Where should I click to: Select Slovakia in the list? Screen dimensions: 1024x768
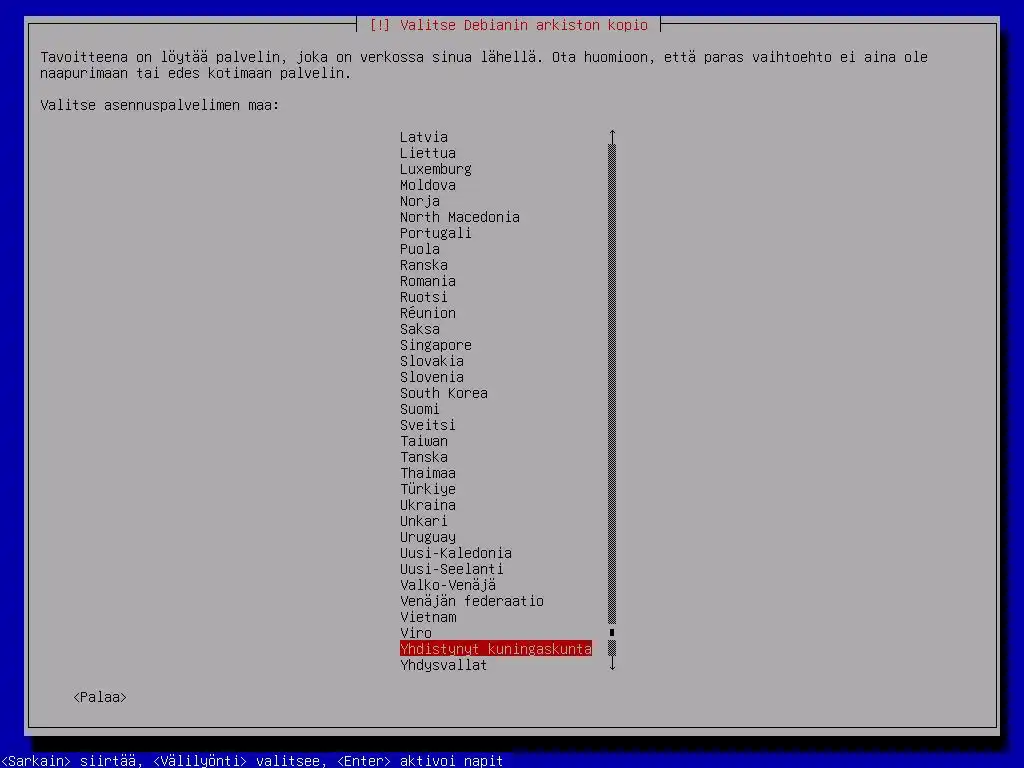click(x=432, y=361)
